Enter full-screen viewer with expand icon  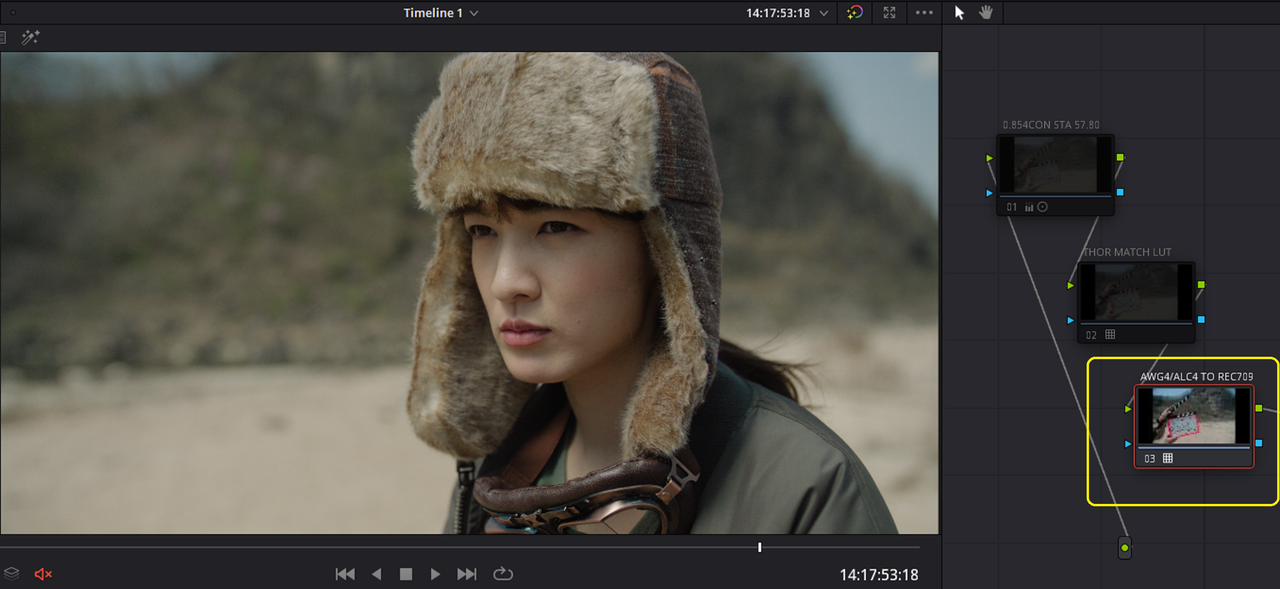click(889, 13)
